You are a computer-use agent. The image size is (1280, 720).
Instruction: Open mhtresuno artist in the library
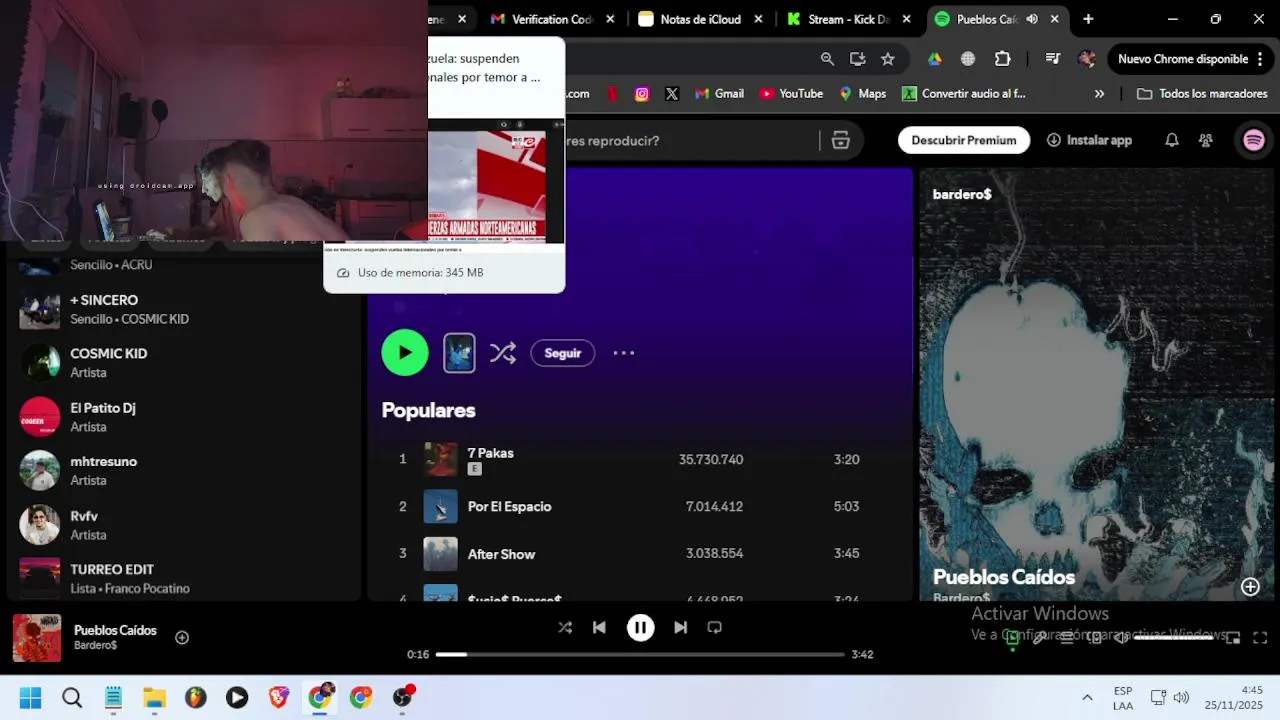click(x=183, y=471)
